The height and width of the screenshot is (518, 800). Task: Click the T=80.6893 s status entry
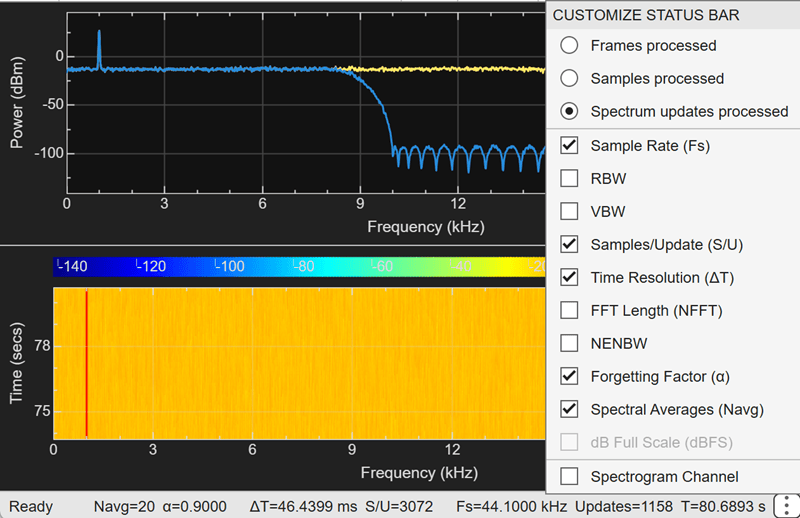pos(723,506)
